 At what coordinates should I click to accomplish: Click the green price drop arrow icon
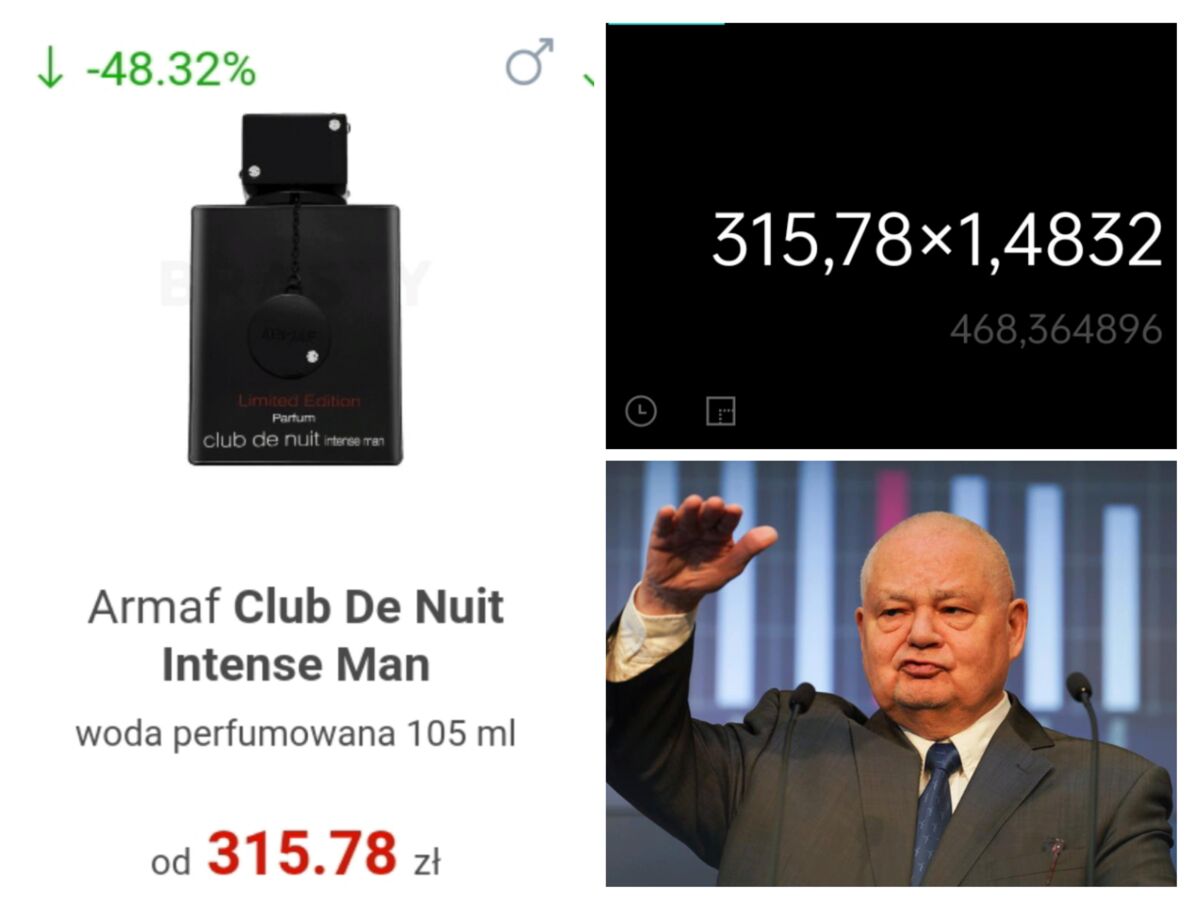click(x=48, y=70)
